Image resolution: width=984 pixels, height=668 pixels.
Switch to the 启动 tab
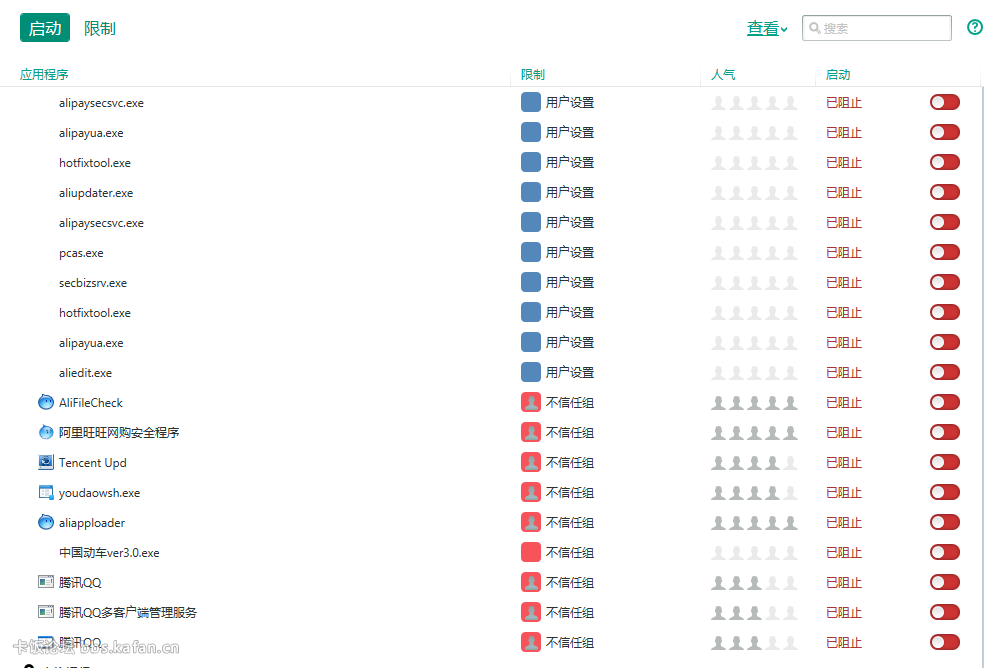tap(45, 28)
